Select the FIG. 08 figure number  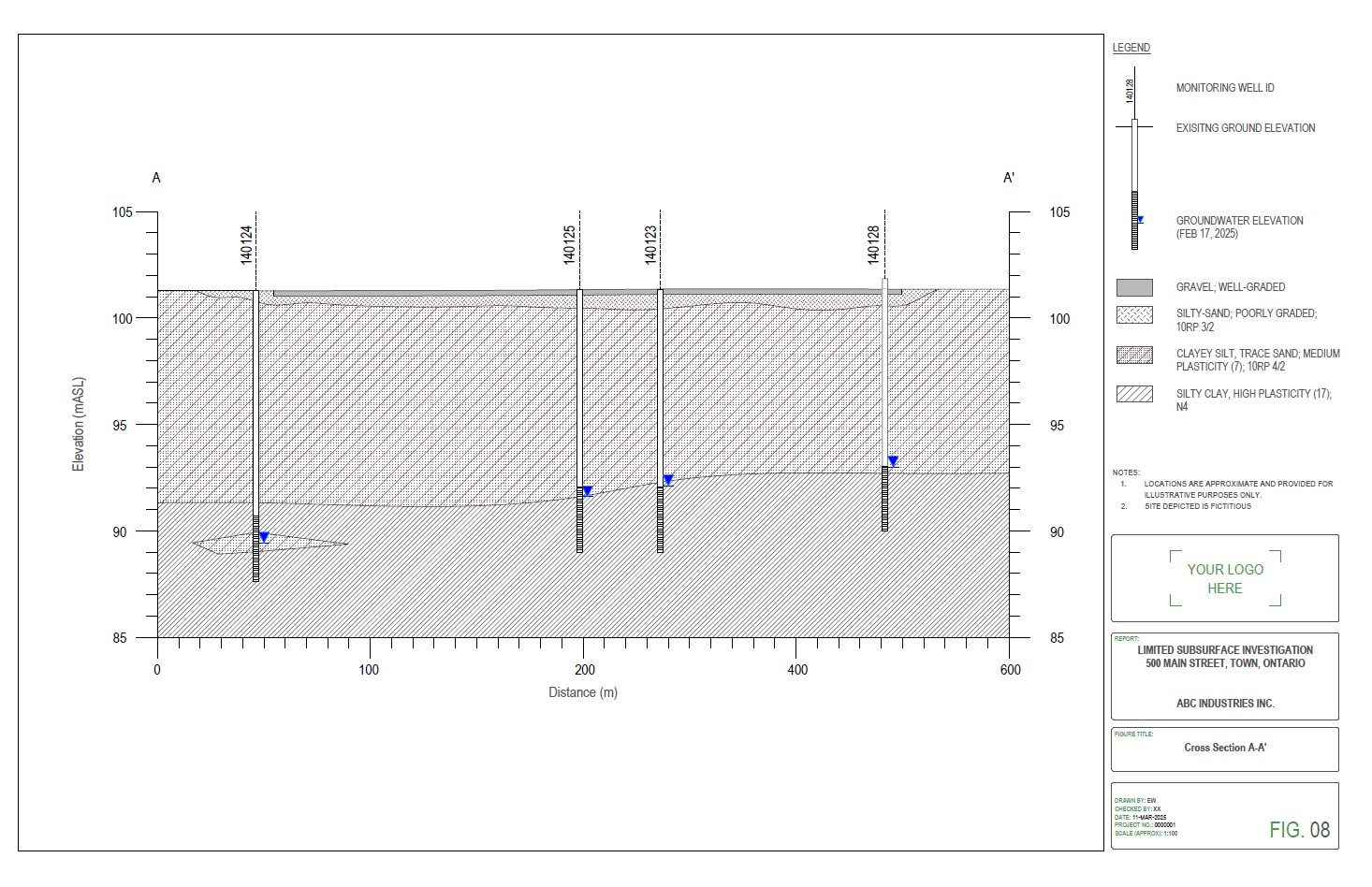(1299, 829)
